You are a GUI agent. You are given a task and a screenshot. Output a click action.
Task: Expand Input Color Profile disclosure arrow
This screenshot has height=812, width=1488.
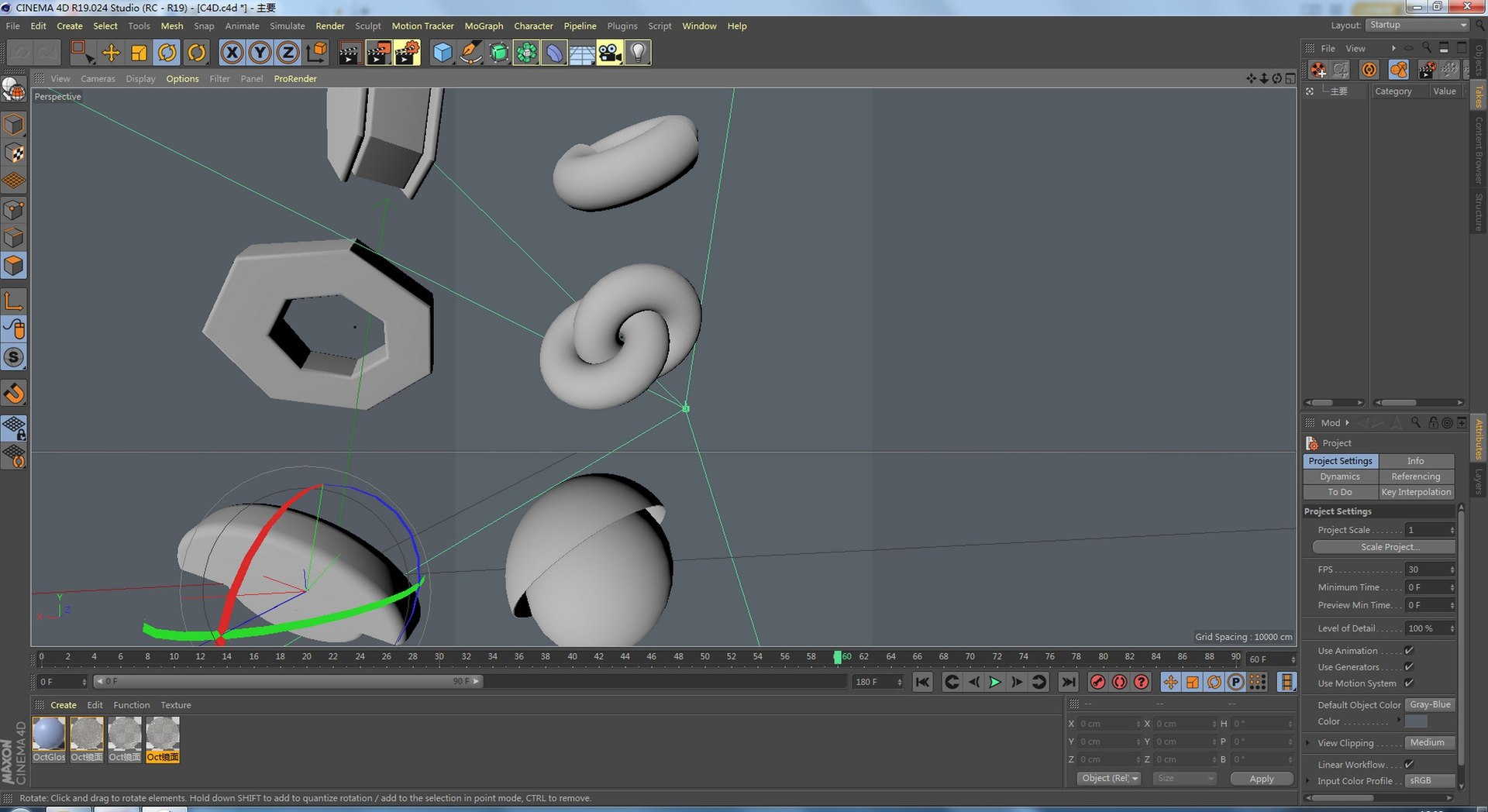point(1308,781)
